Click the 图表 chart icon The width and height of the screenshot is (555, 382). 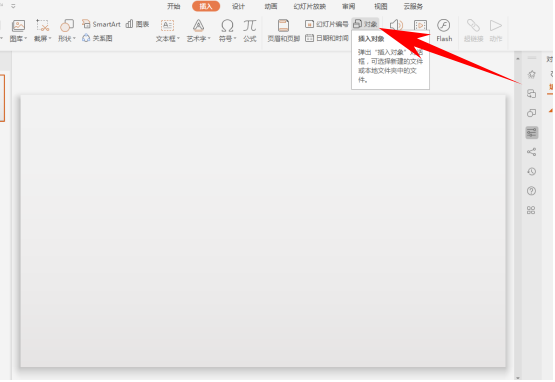click(x=137, y=24)
